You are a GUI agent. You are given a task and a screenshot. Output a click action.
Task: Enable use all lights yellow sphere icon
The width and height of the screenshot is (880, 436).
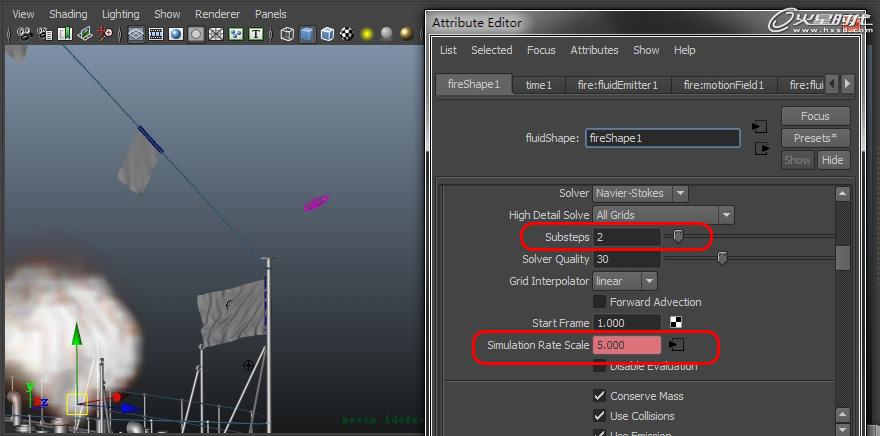[x=367, y=35]
